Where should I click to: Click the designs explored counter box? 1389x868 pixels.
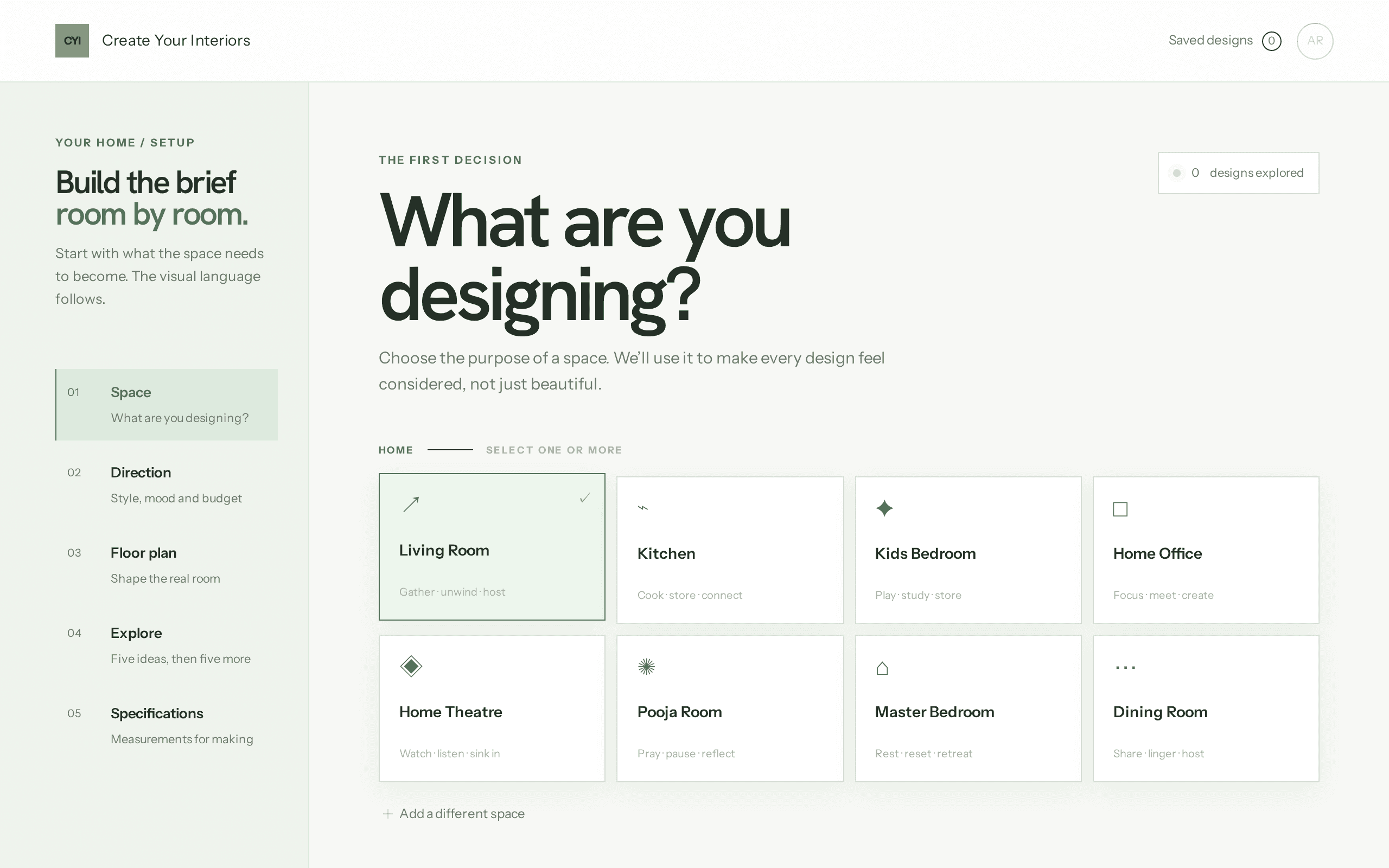(1238, 173)
